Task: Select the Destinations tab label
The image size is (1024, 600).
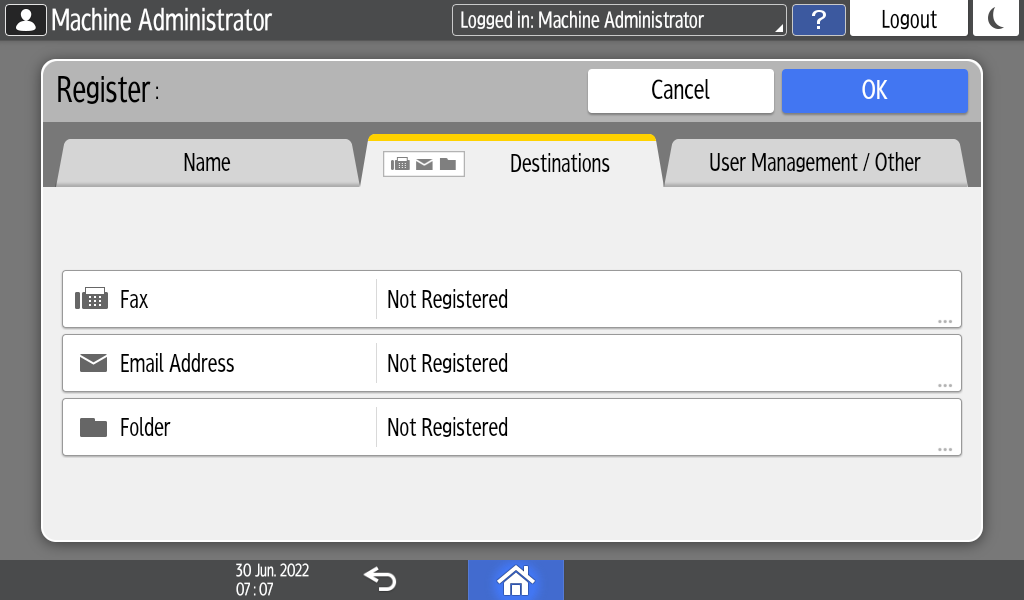Action: [x=559, y=164]
